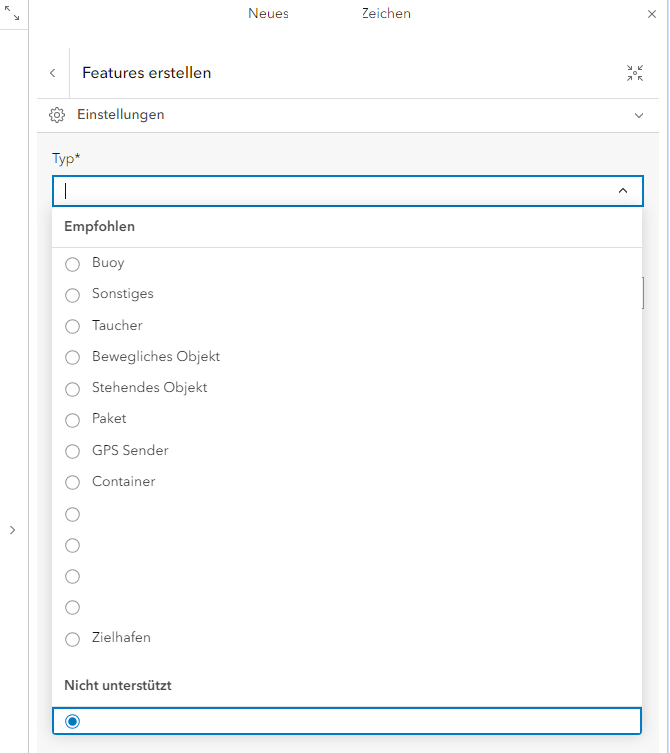Select the Buoy radio option
Viewport: 670px width, 753px height.
(x=73, y=264)
